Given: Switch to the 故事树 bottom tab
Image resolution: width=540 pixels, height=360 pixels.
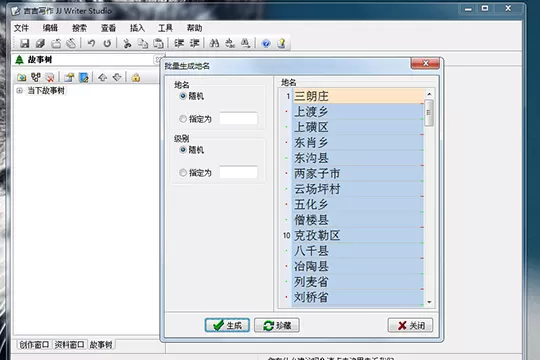Looking at the screenshot, I should coord(101,344).
